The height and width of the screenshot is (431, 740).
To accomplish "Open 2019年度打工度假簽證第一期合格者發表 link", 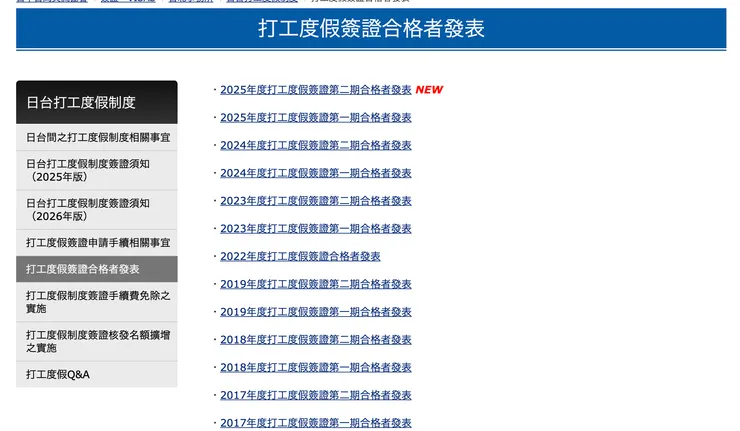I will 316,312.
